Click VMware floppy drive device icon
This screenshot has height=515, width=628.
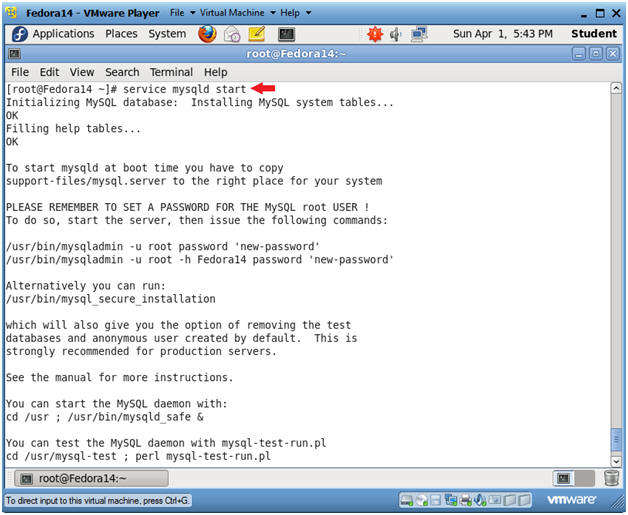pyautogui.click(x=436, y=500)
